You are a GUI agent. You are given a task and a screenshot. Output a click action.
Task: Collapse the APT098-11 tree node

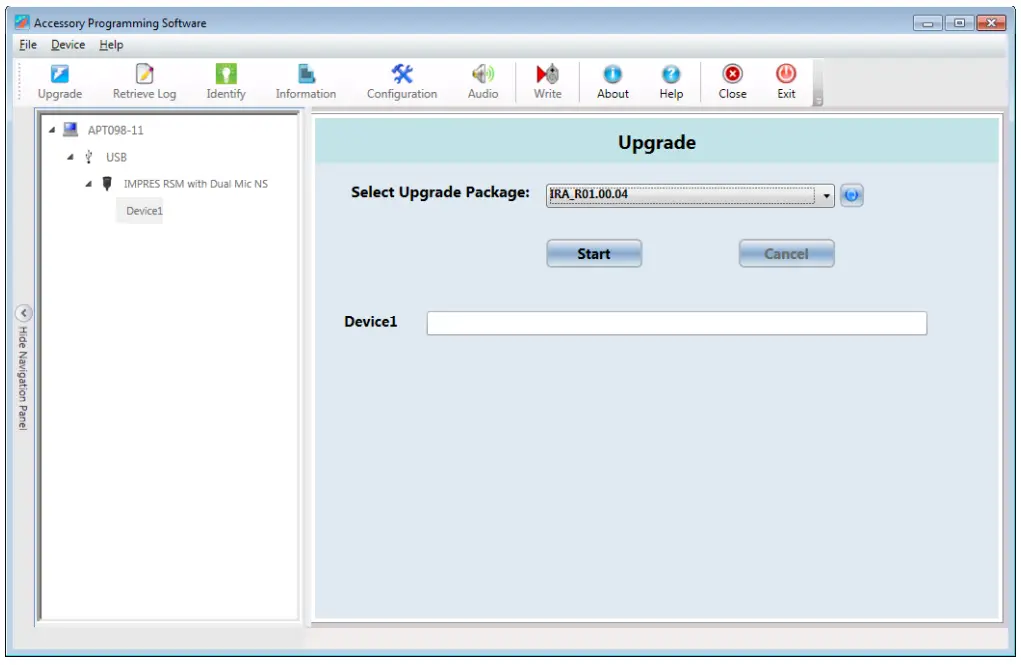pos(50,129)
